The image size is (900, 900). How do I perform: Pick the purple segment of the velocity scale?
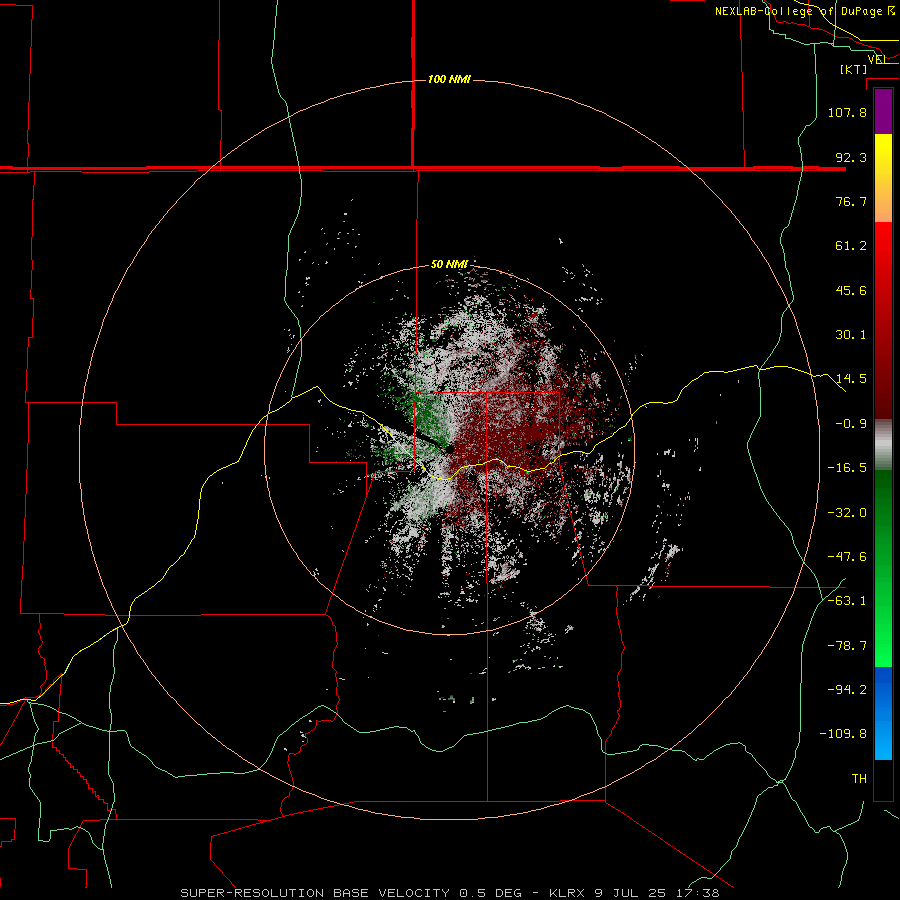pos(883,111)
